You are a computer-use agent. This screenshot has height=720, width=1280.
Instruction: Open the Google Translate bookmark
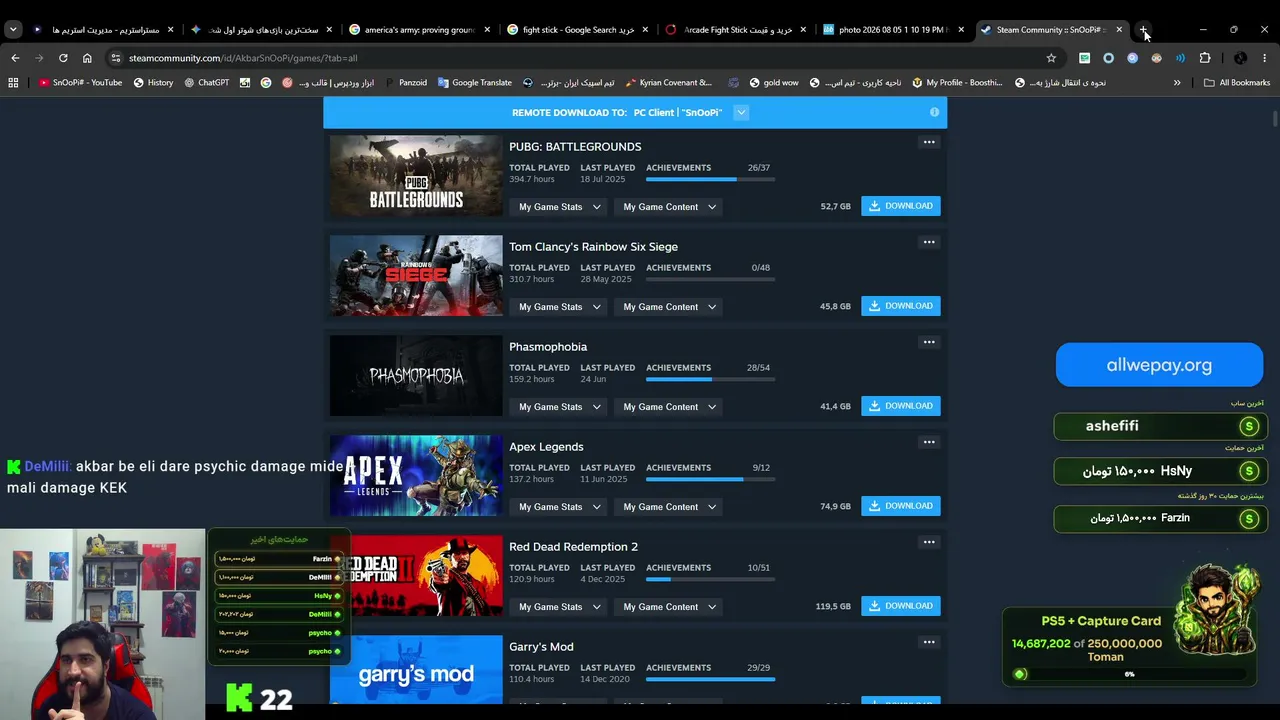pos(474,83)
